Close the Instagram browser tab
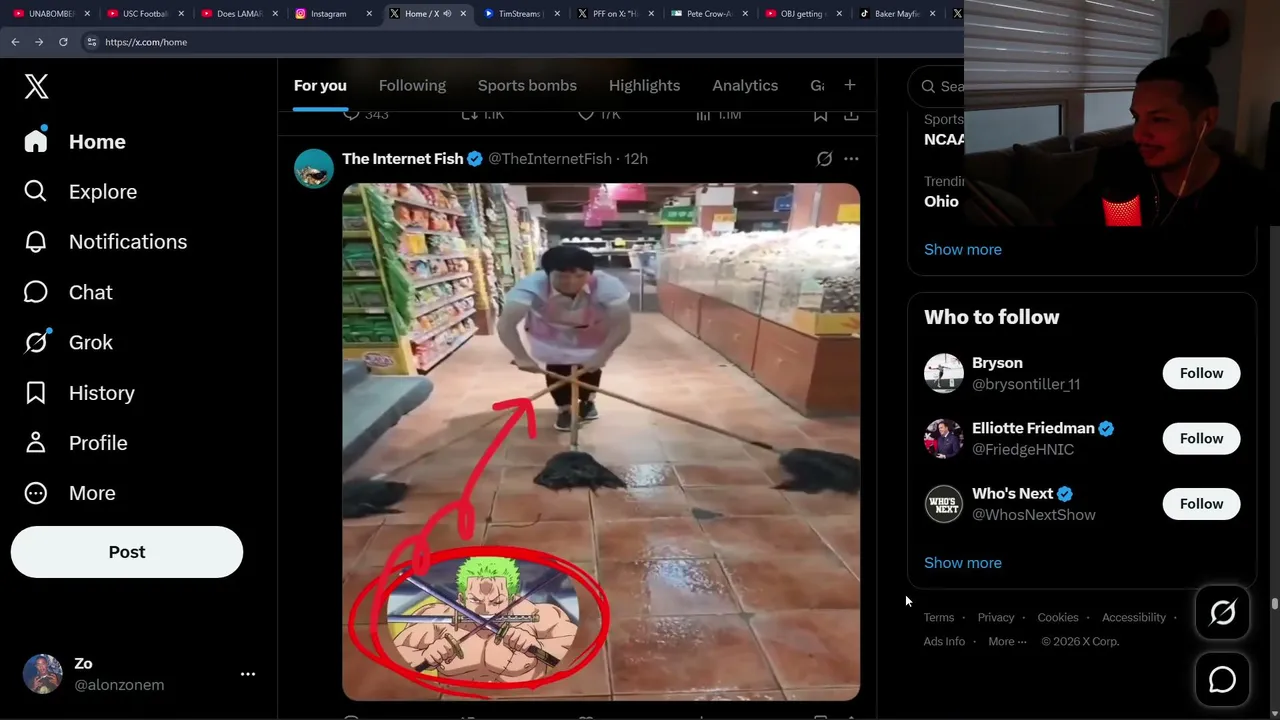1280x720 pixels. [369, 14]
